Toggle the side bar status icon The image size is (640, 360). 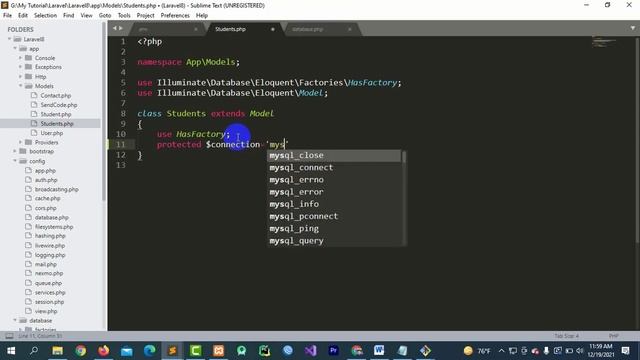[9, 336]
